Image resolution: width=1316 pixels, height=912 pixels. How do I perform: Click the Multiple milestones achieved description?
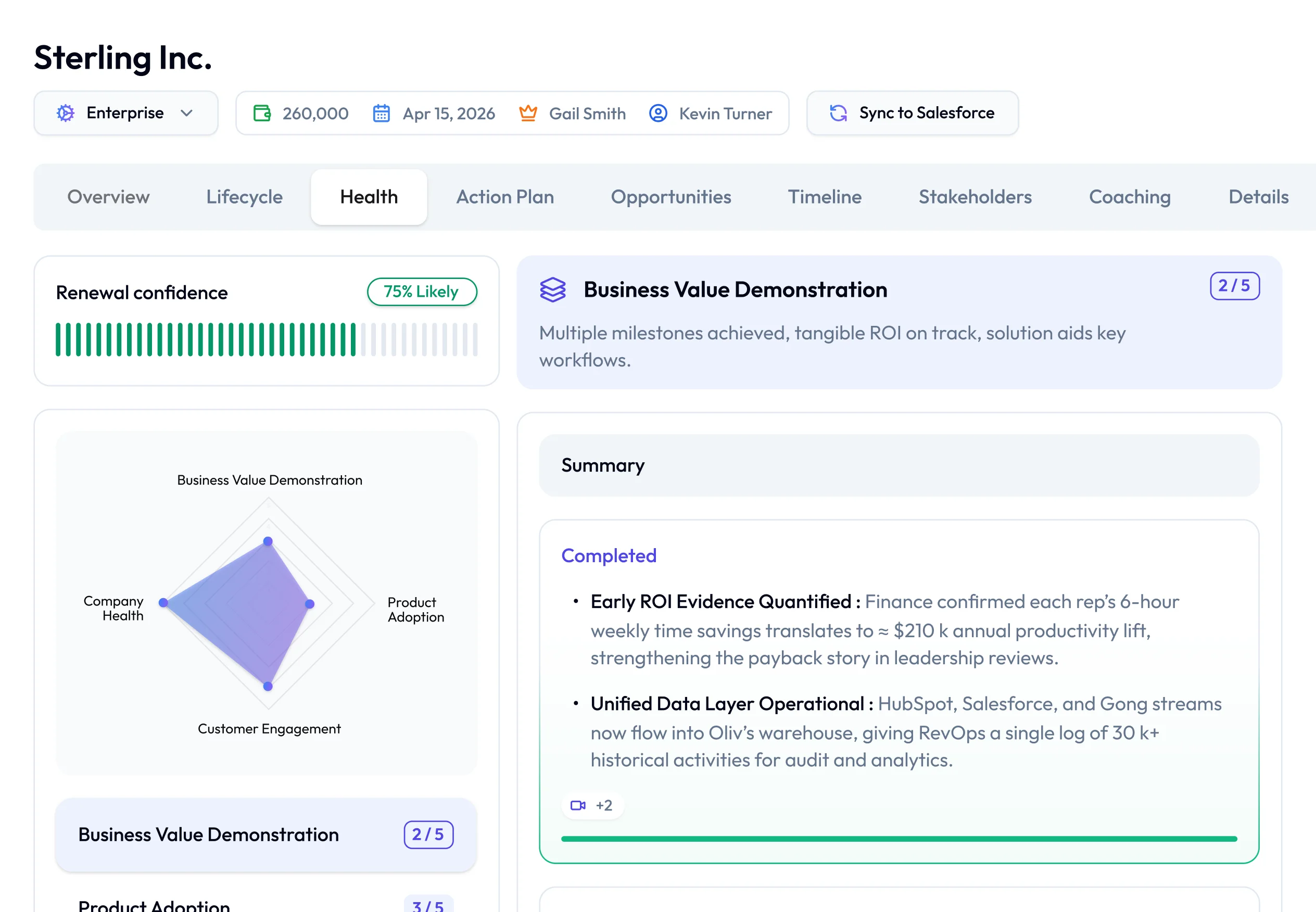[x=832, y=346]
